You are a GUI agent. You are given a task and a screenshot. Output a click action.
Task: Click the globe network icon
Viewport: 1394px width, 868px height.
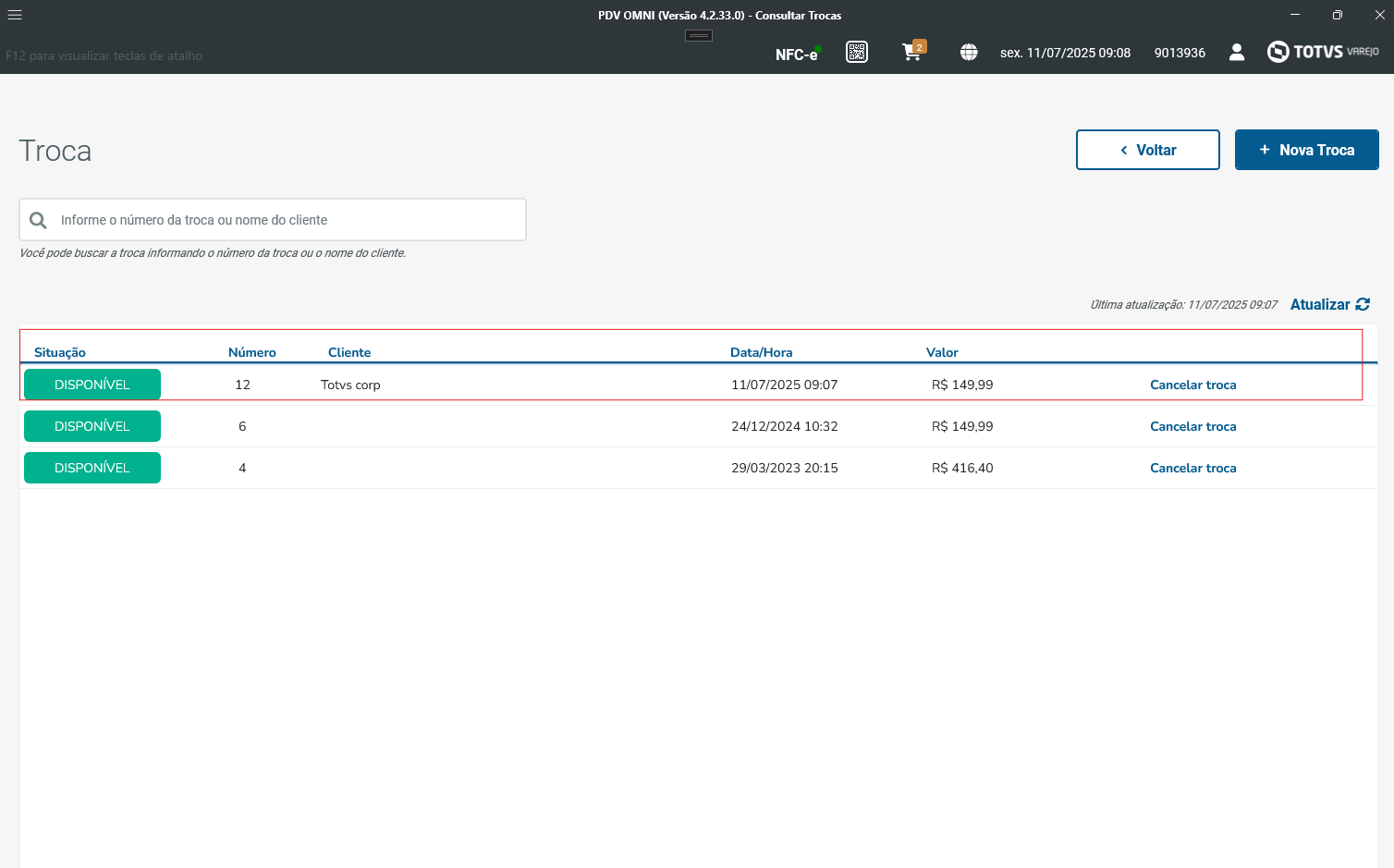969,53
